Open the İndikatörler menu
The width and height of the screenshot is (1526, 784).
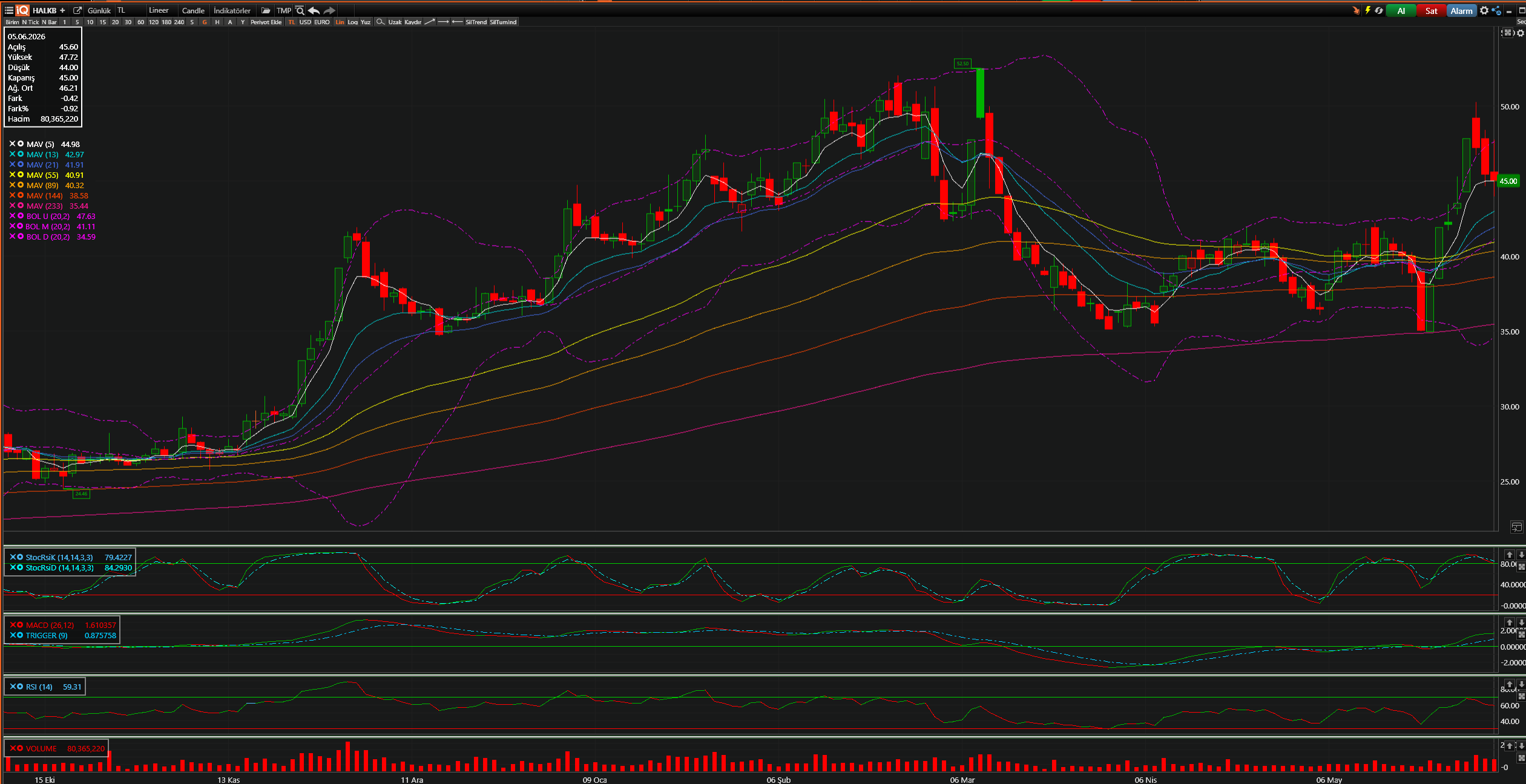point(232,10)
